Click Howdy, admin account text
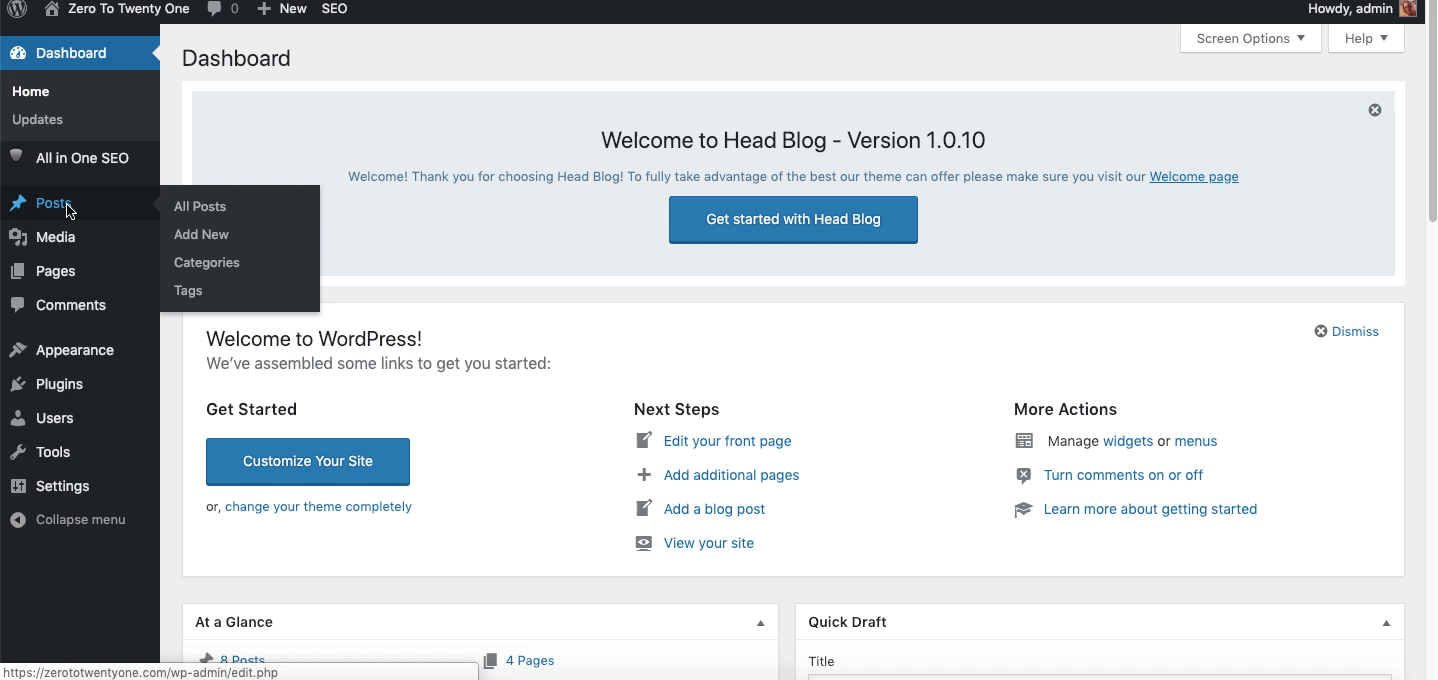The width and height of the screenshot is (1438, 680). pyautogui.click(x=1350, y=9)
